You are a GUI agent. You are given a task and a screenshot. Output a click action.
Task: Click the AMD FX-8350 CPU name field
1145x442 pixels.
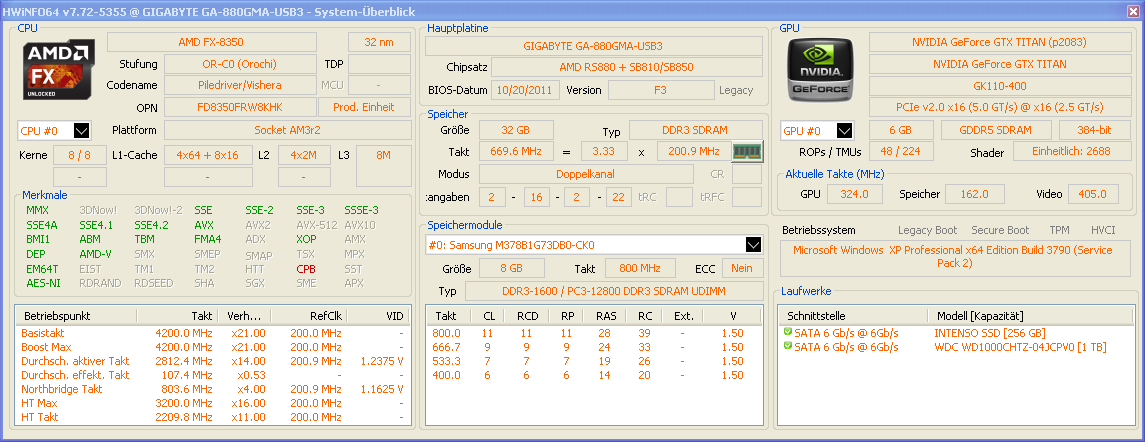211,42
